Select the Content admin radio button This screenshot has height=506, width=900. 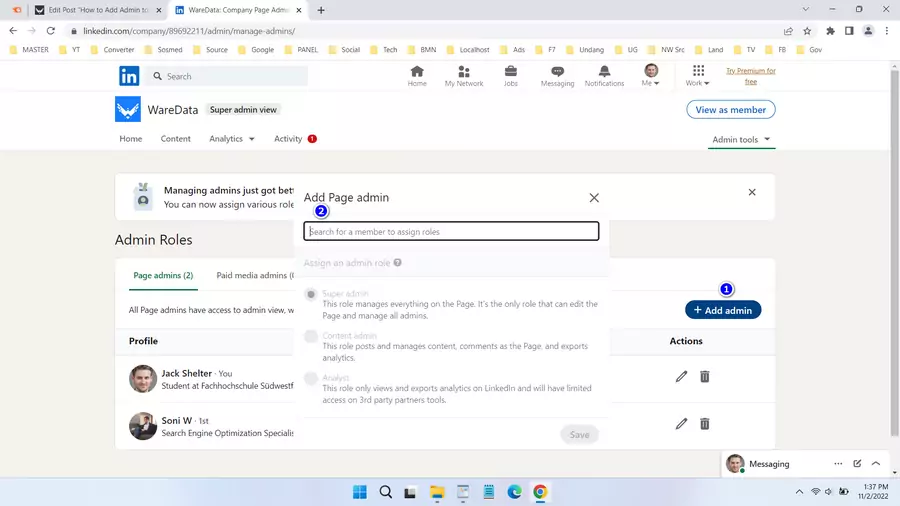coord(311,336)
